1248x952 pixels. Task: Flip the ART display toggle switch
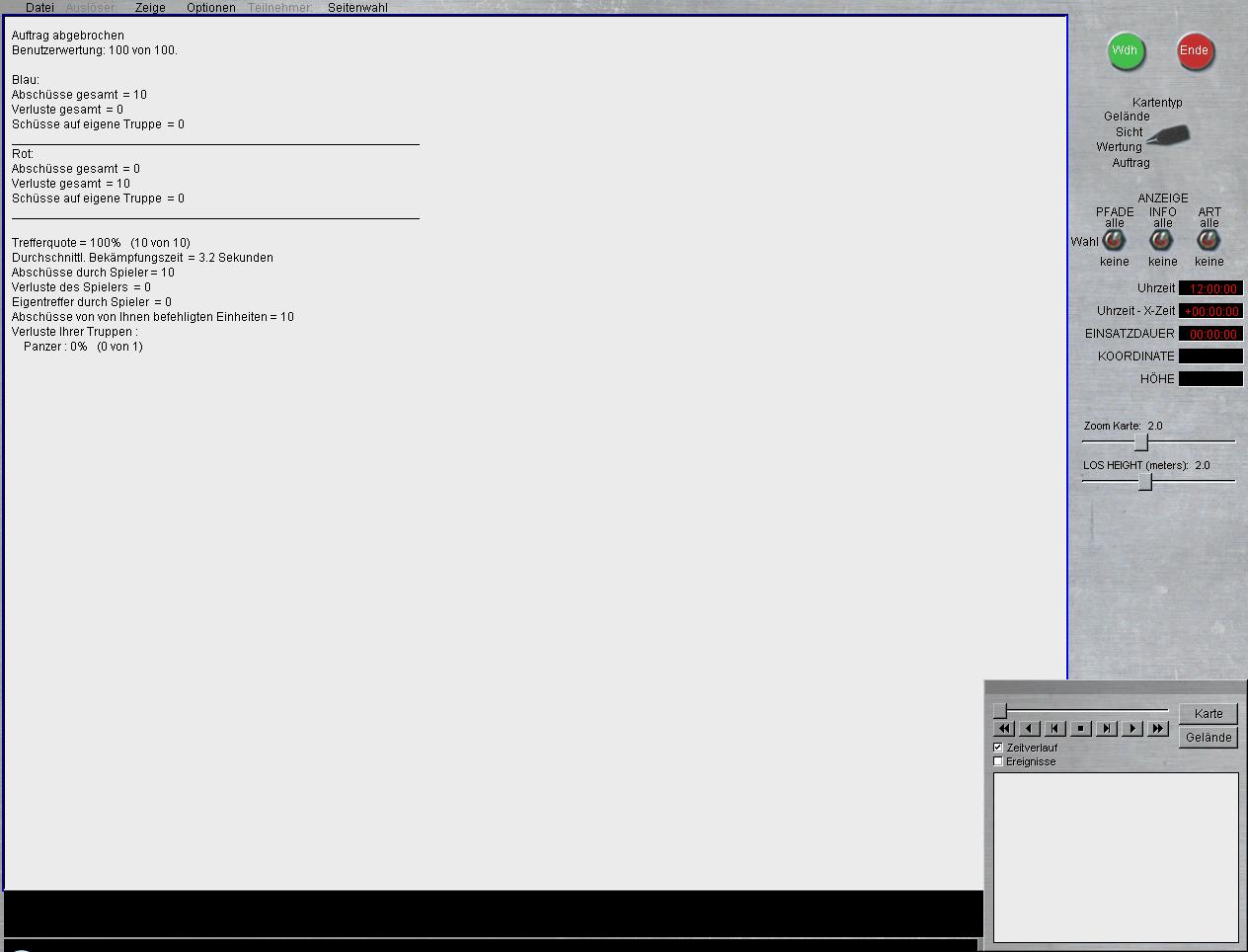pos(1209,241)
